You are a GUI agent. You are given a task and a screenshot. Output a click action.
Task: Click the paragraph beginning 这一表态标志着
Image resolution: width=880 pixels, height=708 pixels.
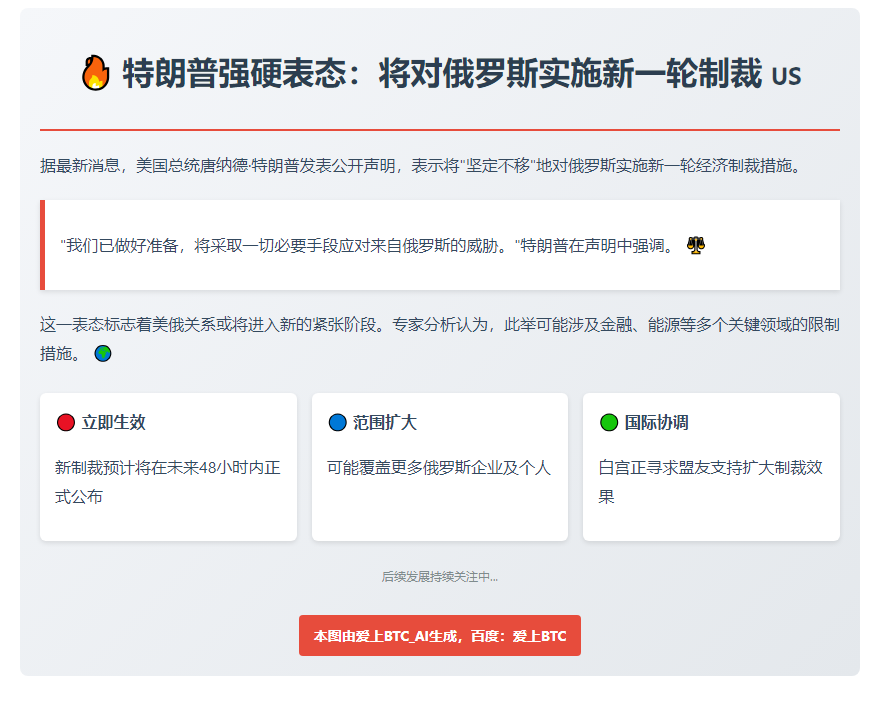440,325
